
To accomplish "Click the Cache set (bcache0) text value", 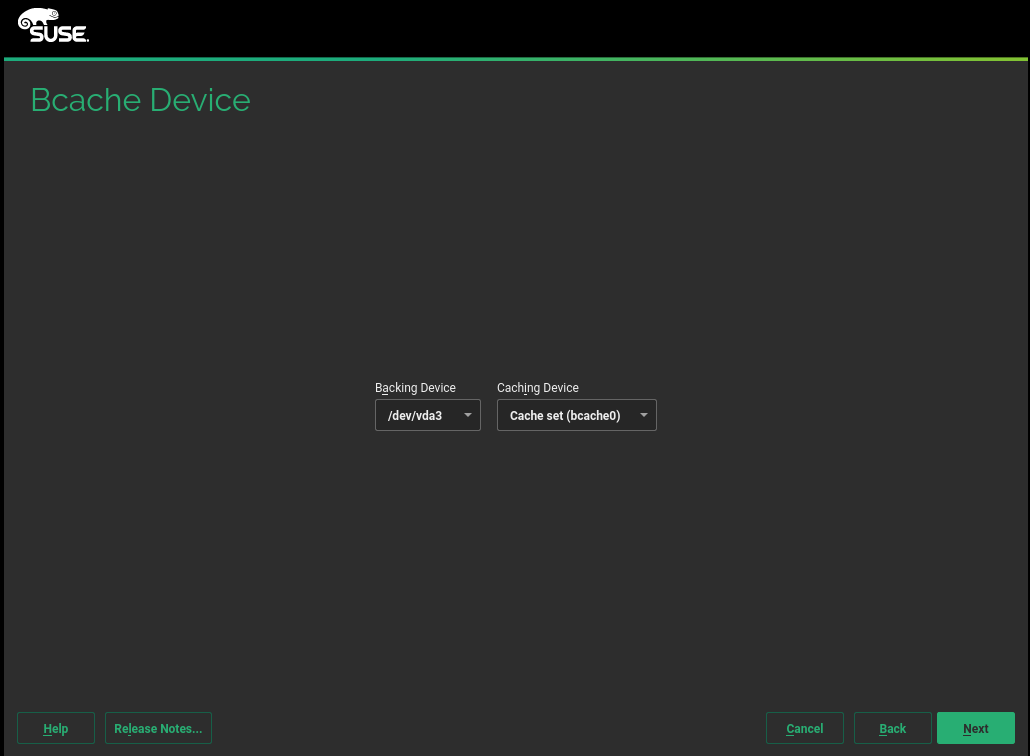I will pos(565,415).
